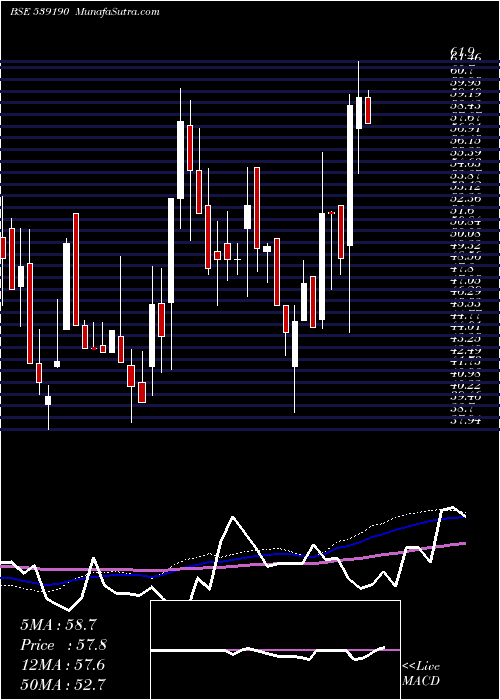
Task: Click the 53.12 price axis label
Action: (465, 188)
